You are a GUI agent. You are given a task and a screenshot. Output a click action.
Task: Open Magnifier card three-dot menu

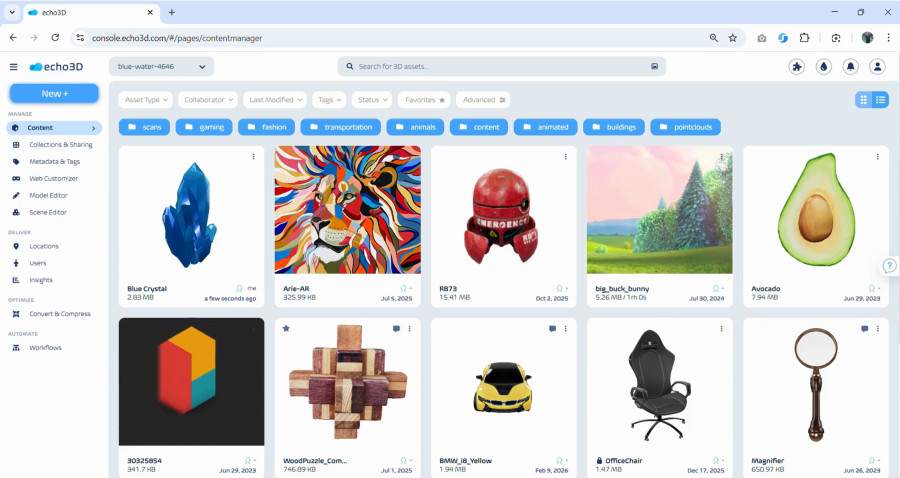[x=878, y=328]
